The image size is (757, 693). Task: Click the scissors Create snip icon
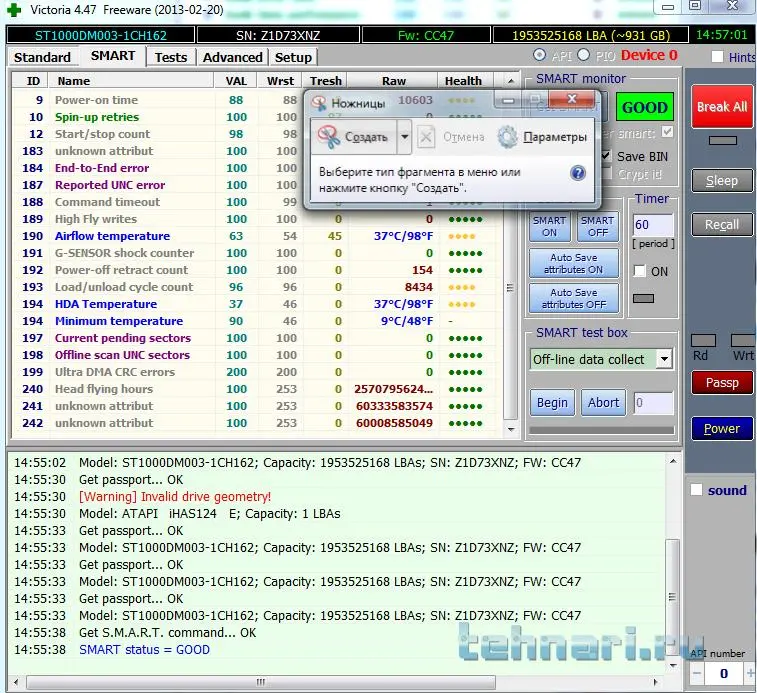(x=330, y=137)
